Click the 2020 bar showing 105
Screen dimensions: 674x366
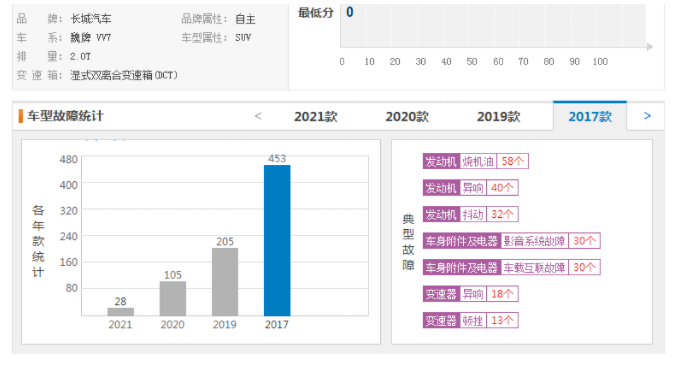coord(173,298)
